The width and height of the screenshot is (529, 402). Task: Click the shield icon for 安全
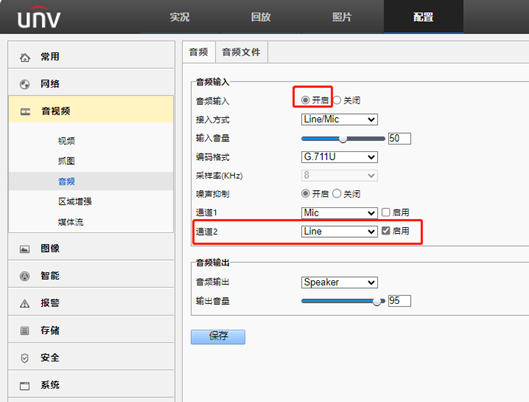pos(25,358)
